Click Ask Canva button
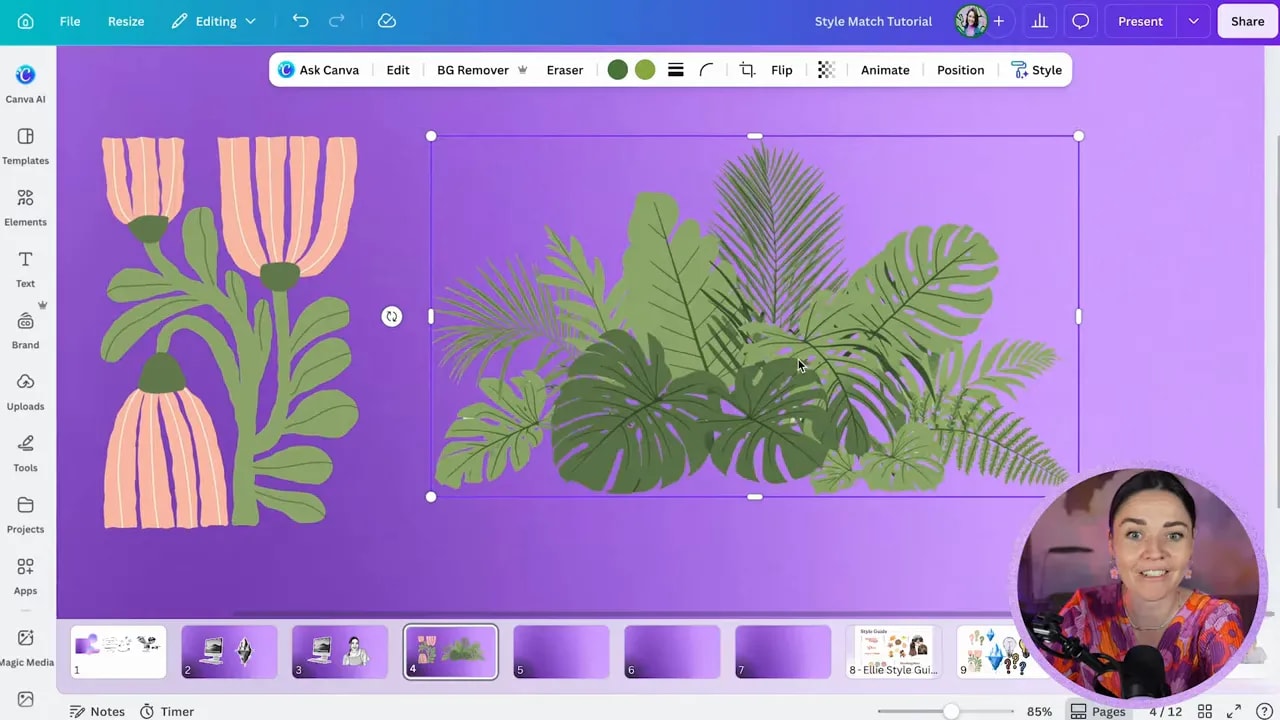 pos(319,70)
